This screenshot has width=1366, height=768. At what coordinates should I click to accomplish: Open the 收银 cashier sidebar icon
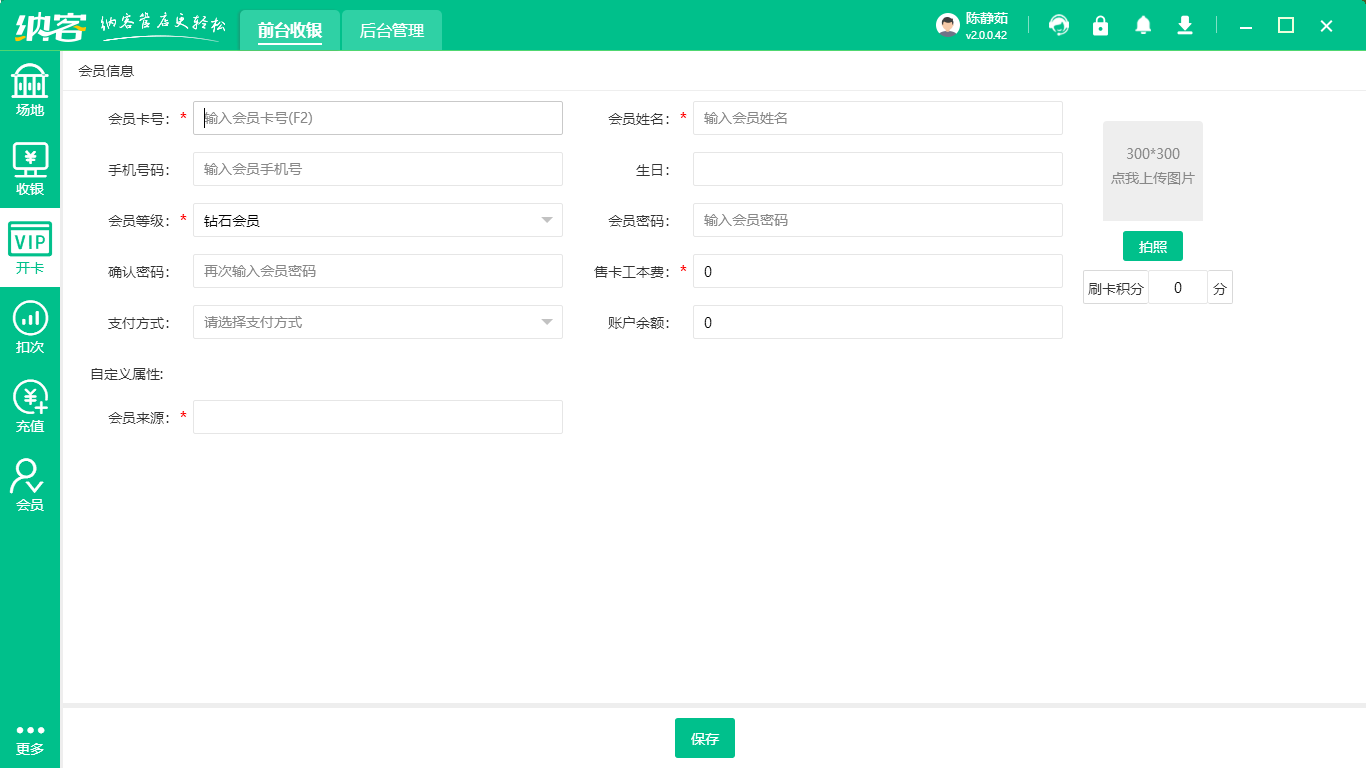click(30, 168)
